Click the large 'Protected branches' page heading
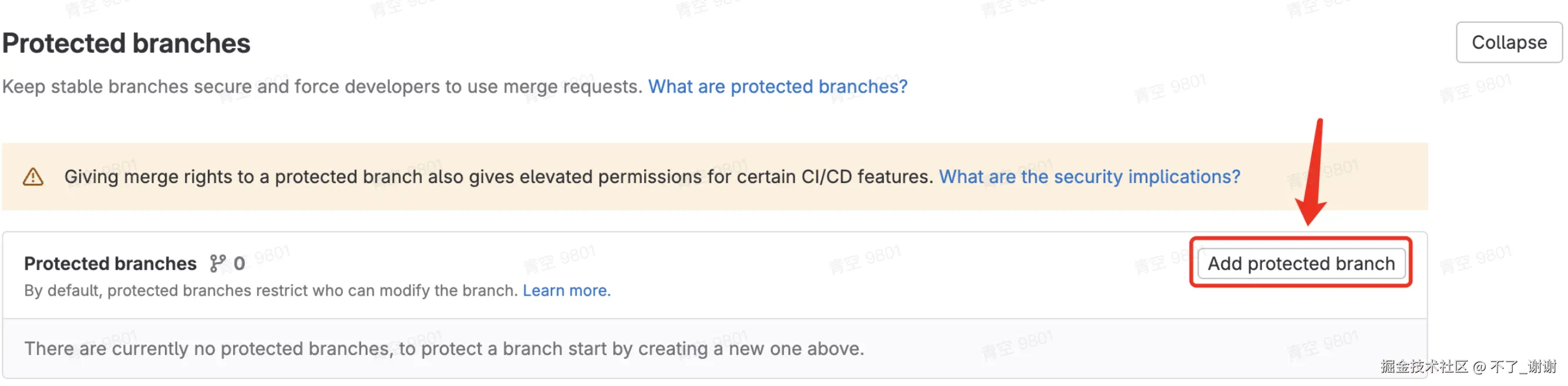Viewport: 1568px width, 386px height. click(x=126, y=43)
